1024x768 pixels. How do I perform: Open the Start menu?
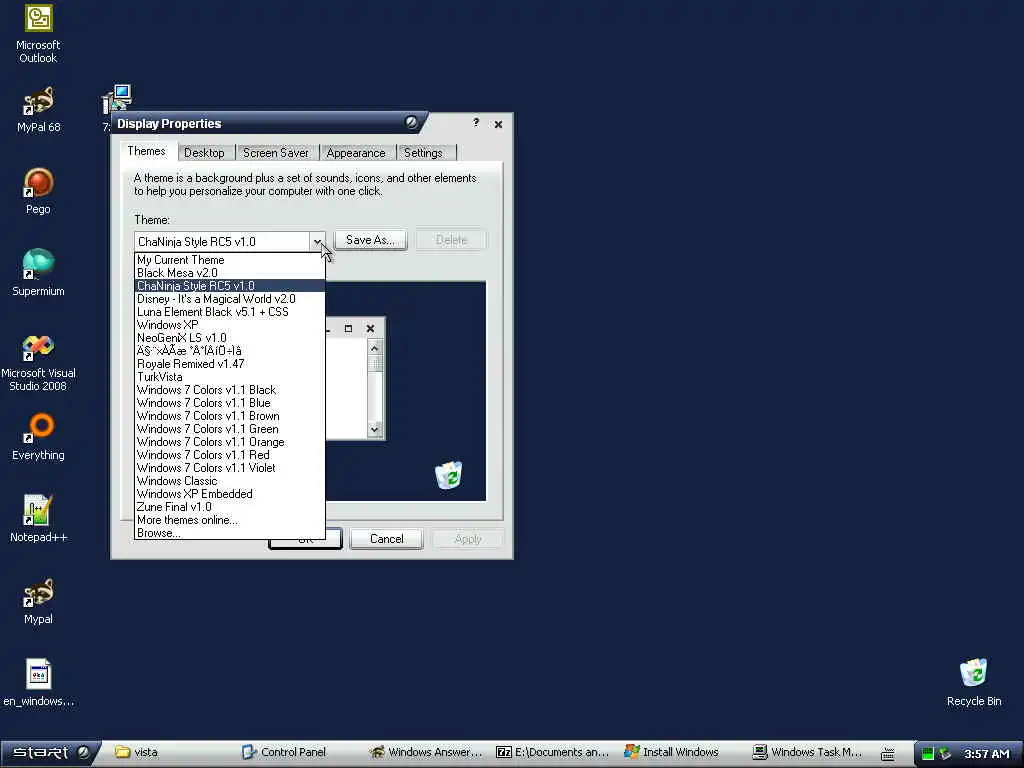pyautogui.click(x=50, y=752)
